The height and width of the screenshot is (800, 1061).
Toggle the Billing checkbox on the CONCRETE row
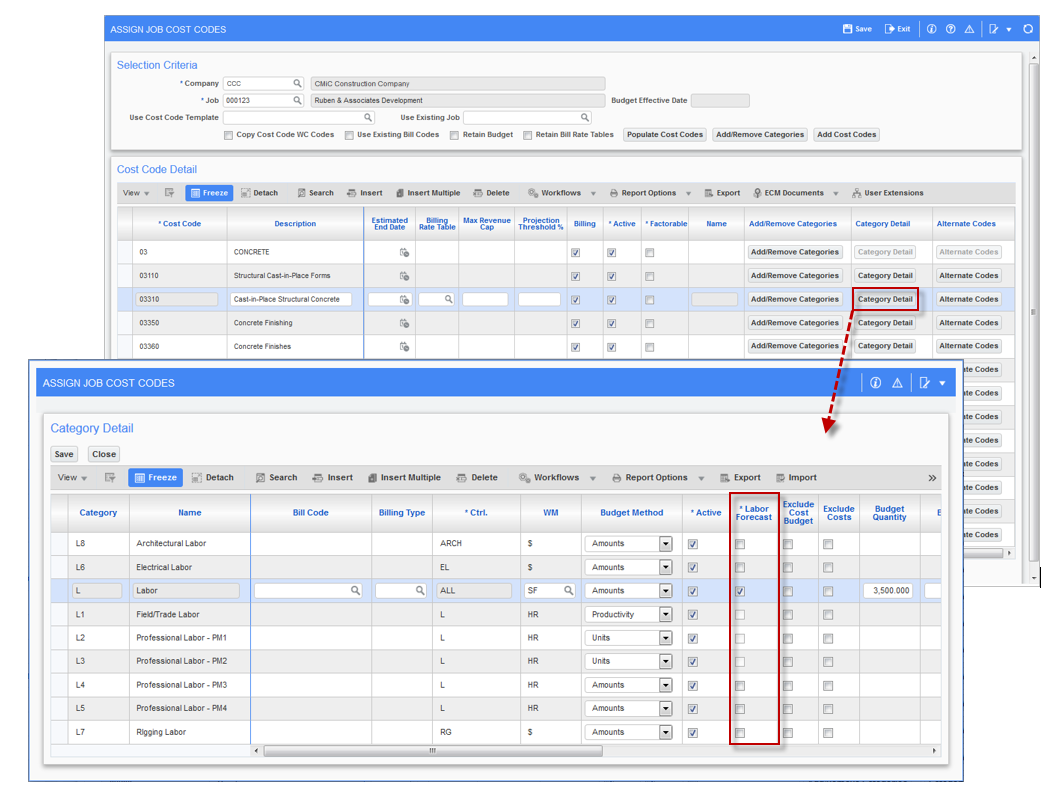576,252
